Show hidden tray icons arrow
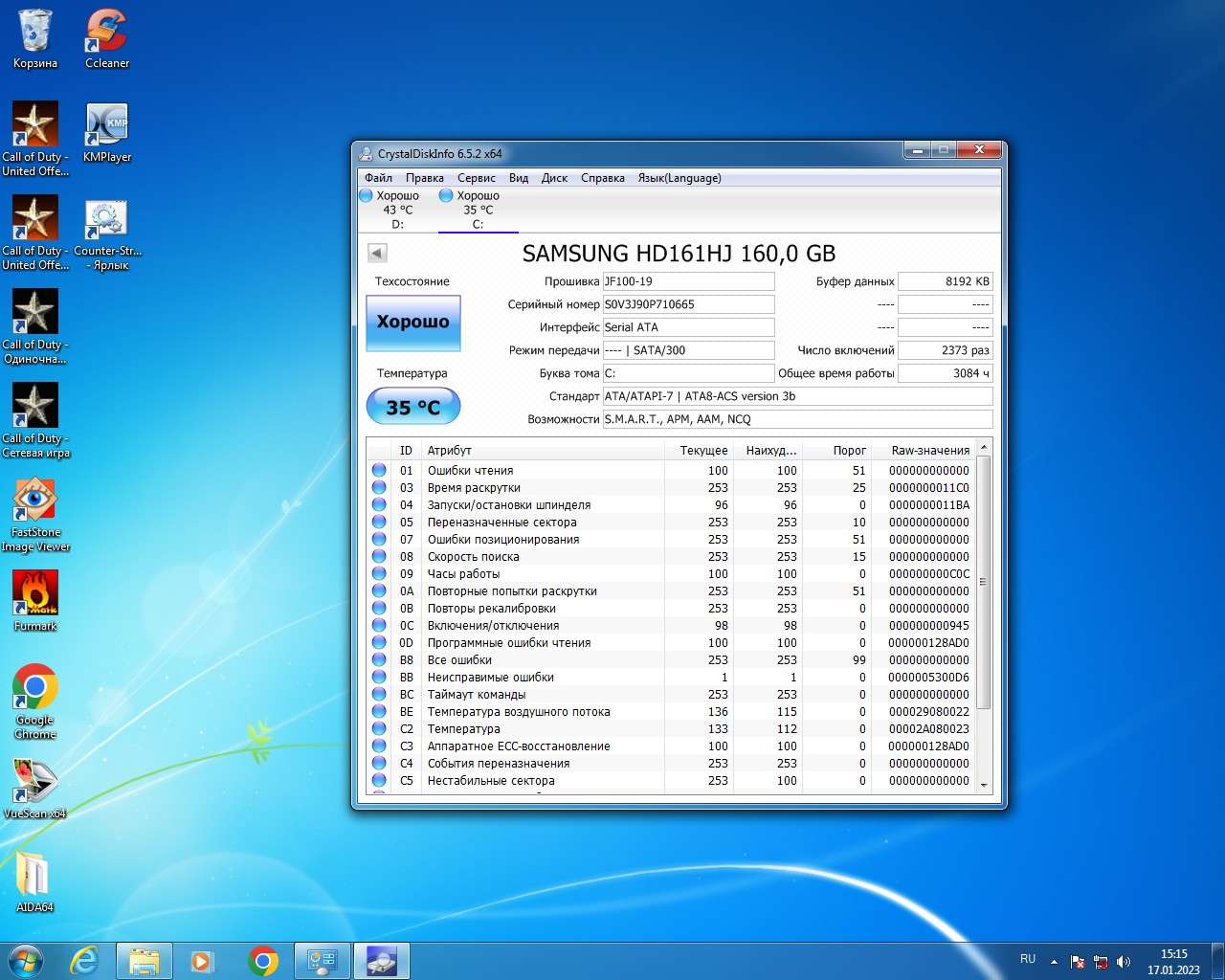1225x980 pixels. [x=1054, y=962]
